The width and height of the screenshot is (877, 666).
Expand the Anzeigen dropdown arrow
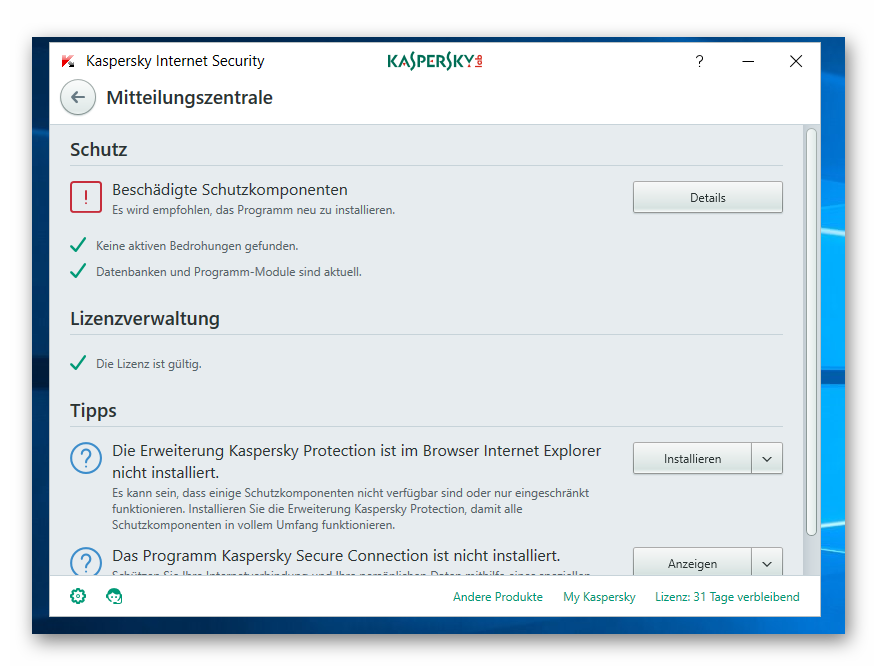[x=767, y=563]
